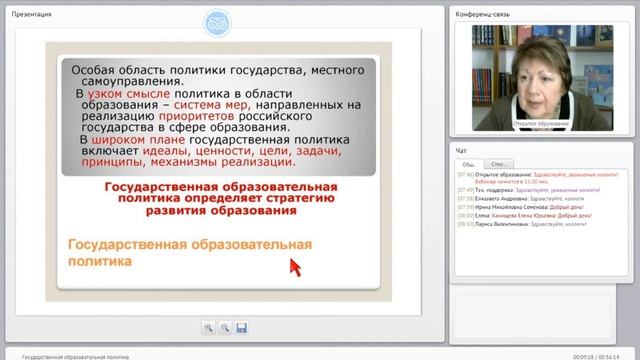The image size is (640, 360).
Task: Open the 'Спис...' tab in chat
Action: click(x=498, y=164)
